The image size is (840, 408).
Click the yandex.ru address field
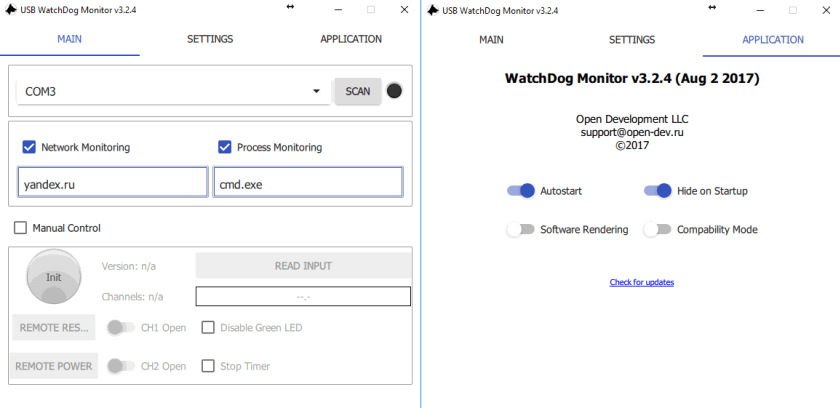(x=112, y=183)
